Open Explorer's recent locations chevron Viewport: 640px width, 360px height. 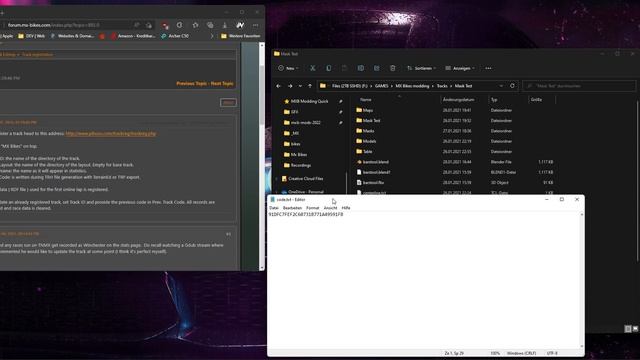(x=300, y=86)
